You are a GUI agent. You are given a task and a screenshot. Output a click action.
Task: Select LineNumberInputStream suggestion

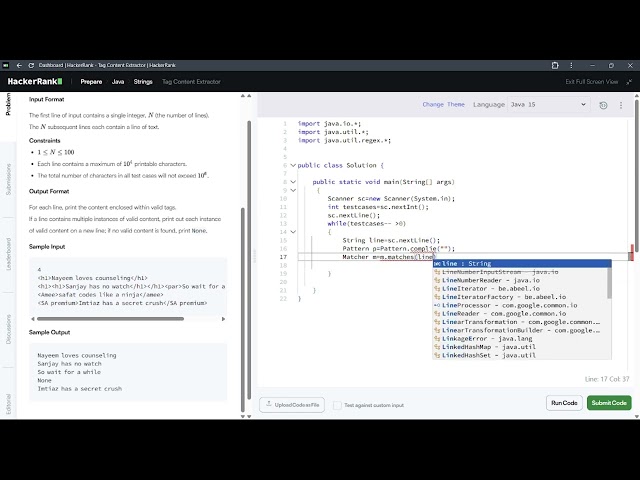520,272
